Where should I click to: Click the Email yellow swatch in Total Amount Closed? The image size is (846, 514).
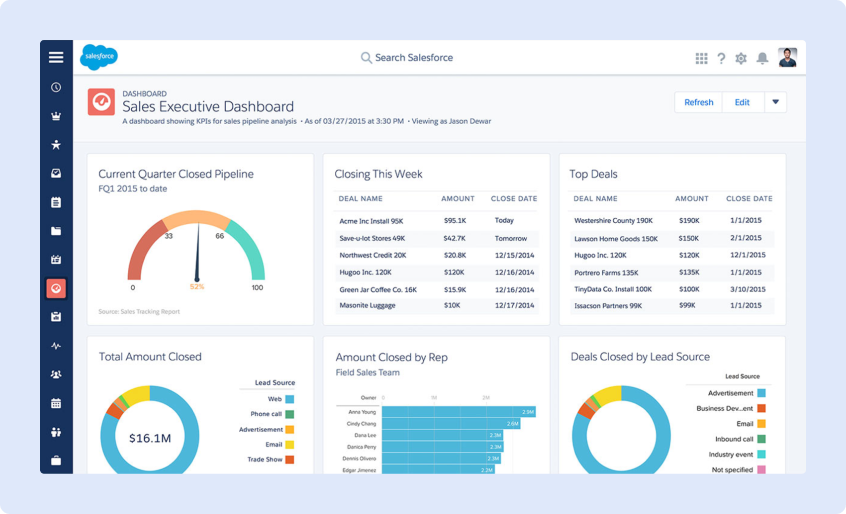(290, 444)
